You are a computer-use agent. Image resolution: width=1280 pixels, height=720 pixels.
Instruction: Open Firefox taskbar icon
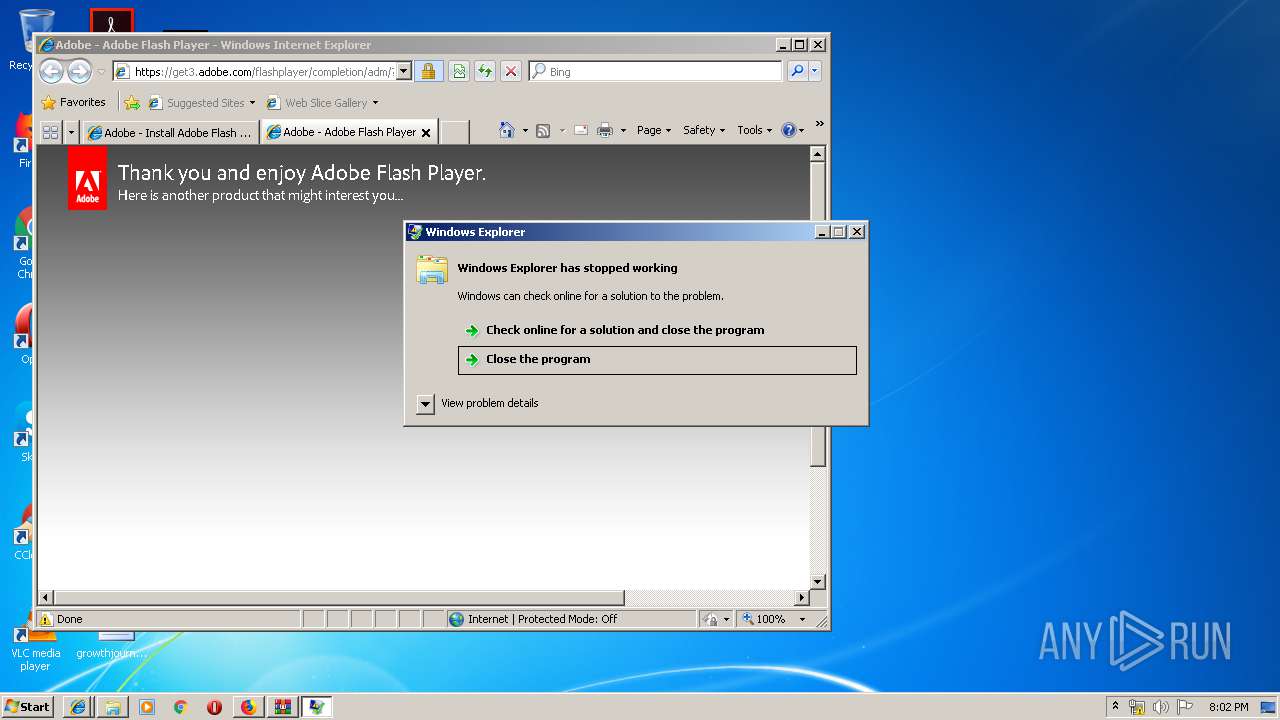tap(248, 707)
